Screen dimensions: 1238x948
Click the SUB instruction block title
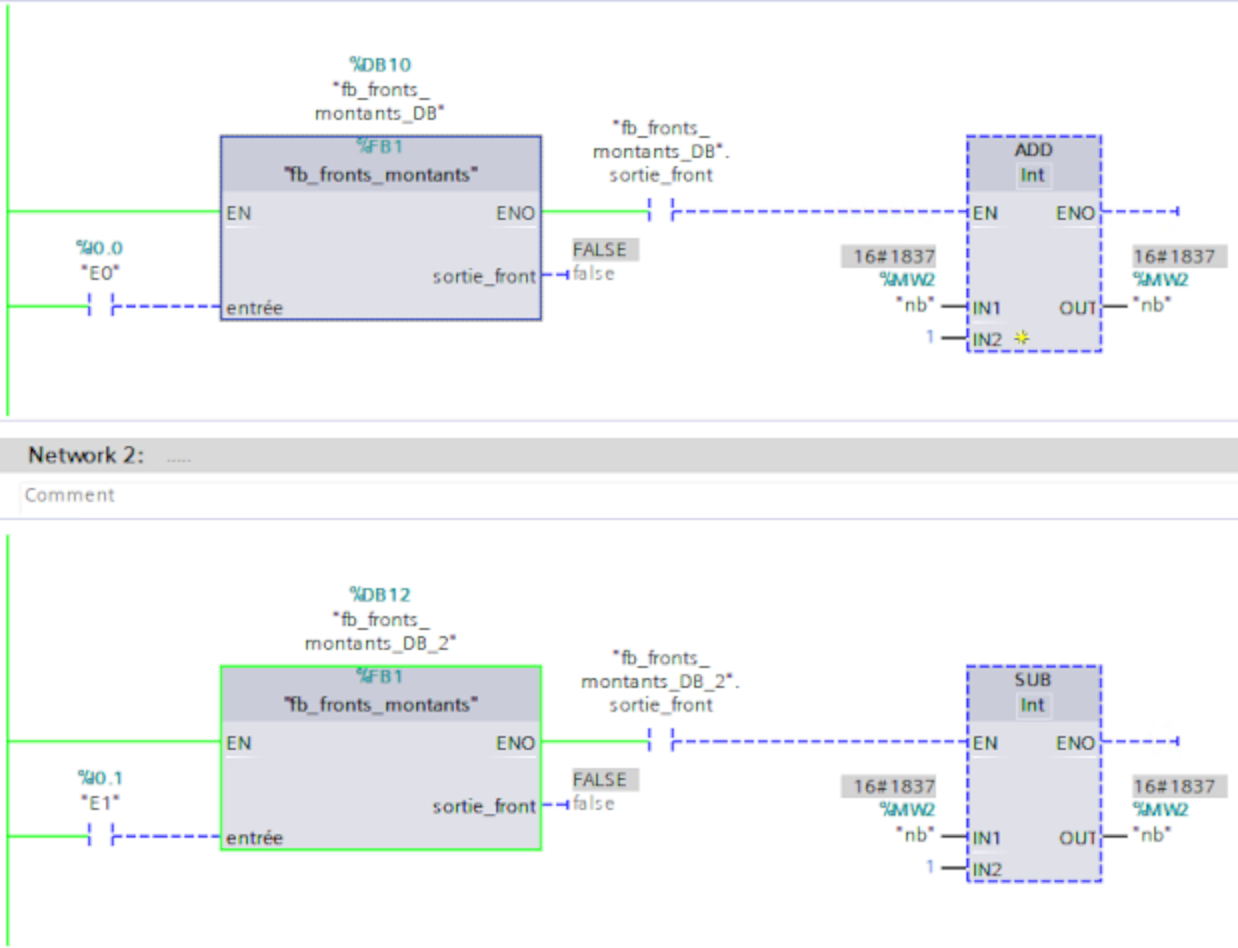1033,680
